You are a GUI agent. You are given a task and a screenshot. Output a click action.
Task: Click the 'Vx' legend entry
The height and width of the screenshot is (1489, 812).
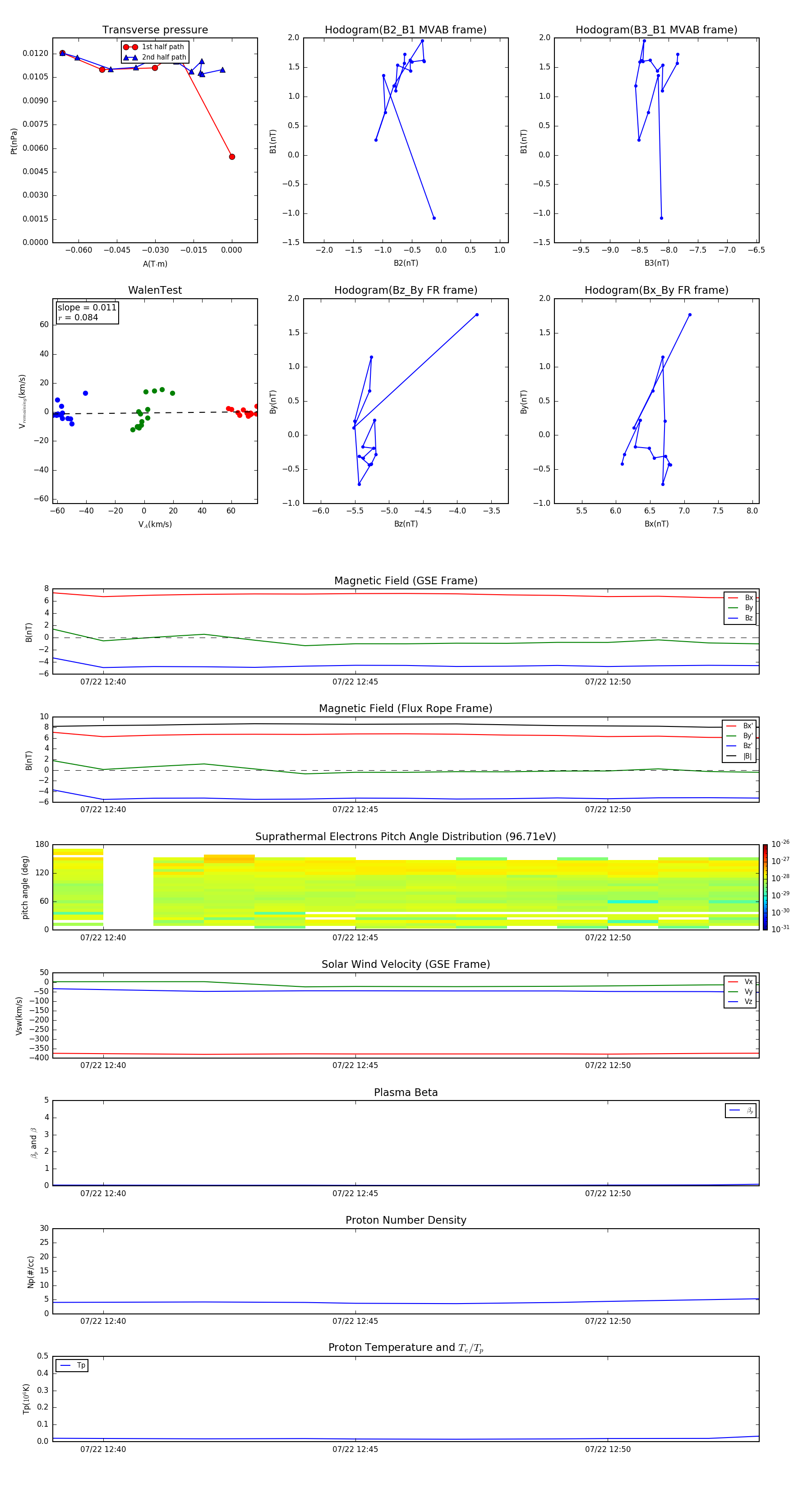coord(740,981)
